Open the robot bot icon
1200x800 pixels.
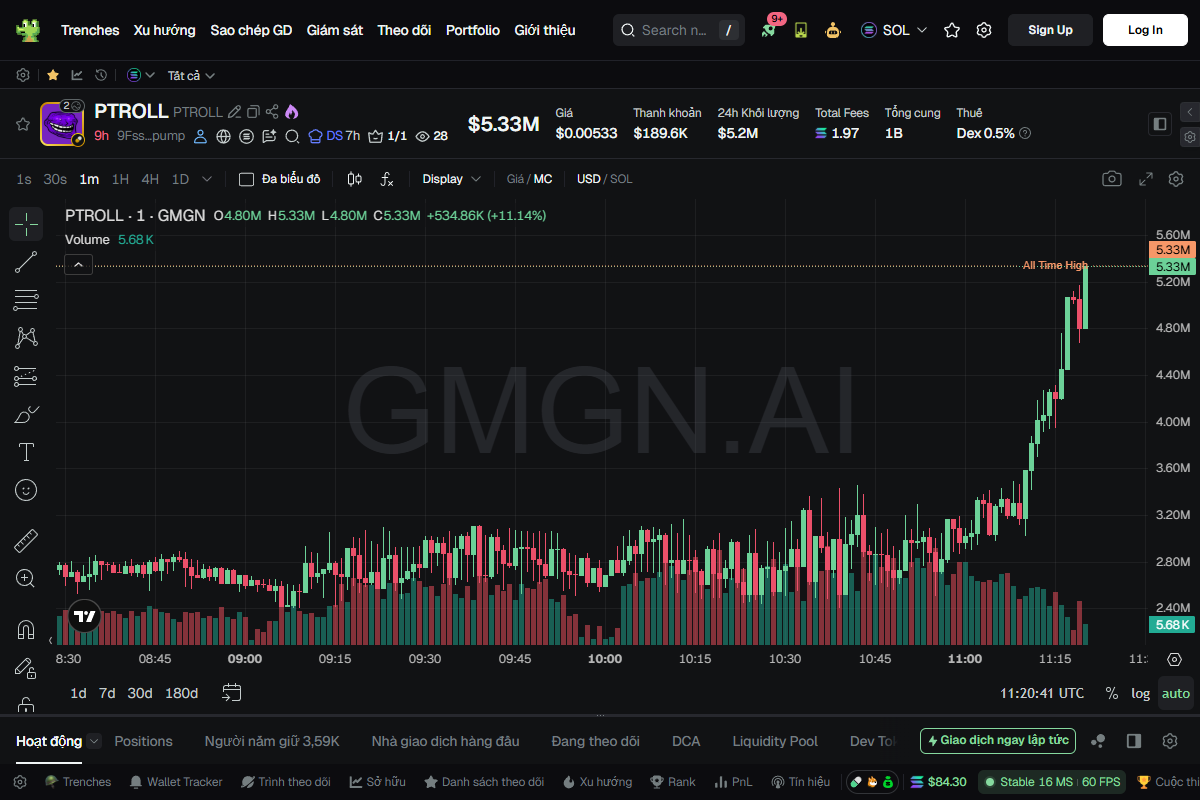[x=833, y=30]
